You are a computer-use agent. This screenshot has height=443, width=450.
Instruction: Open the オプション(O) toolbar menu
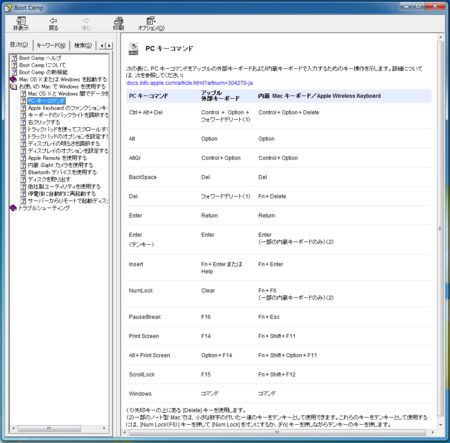pyautogui.click(x=151, y=24)
